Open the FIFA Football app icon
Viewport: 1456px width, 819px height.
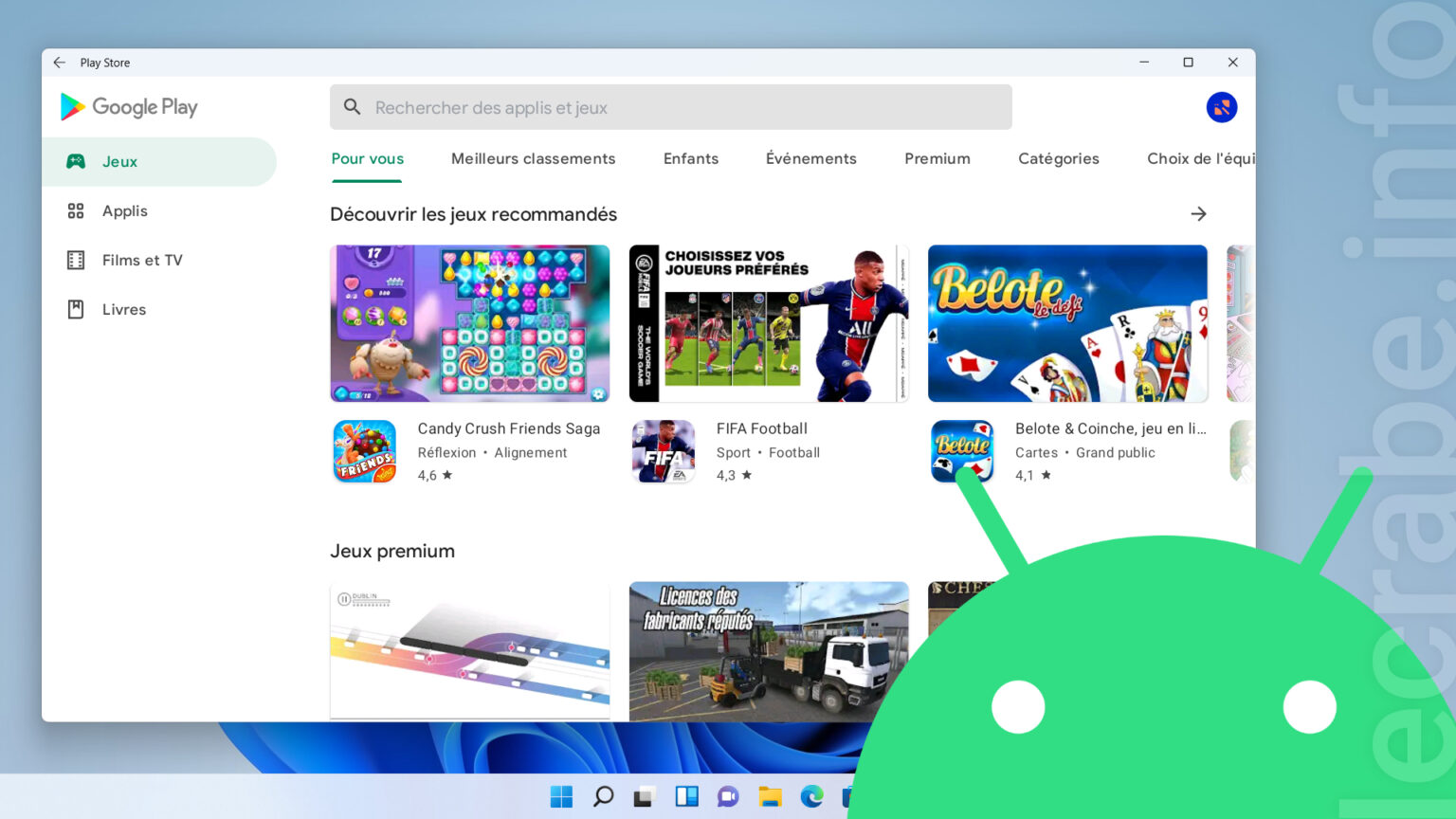663,451
